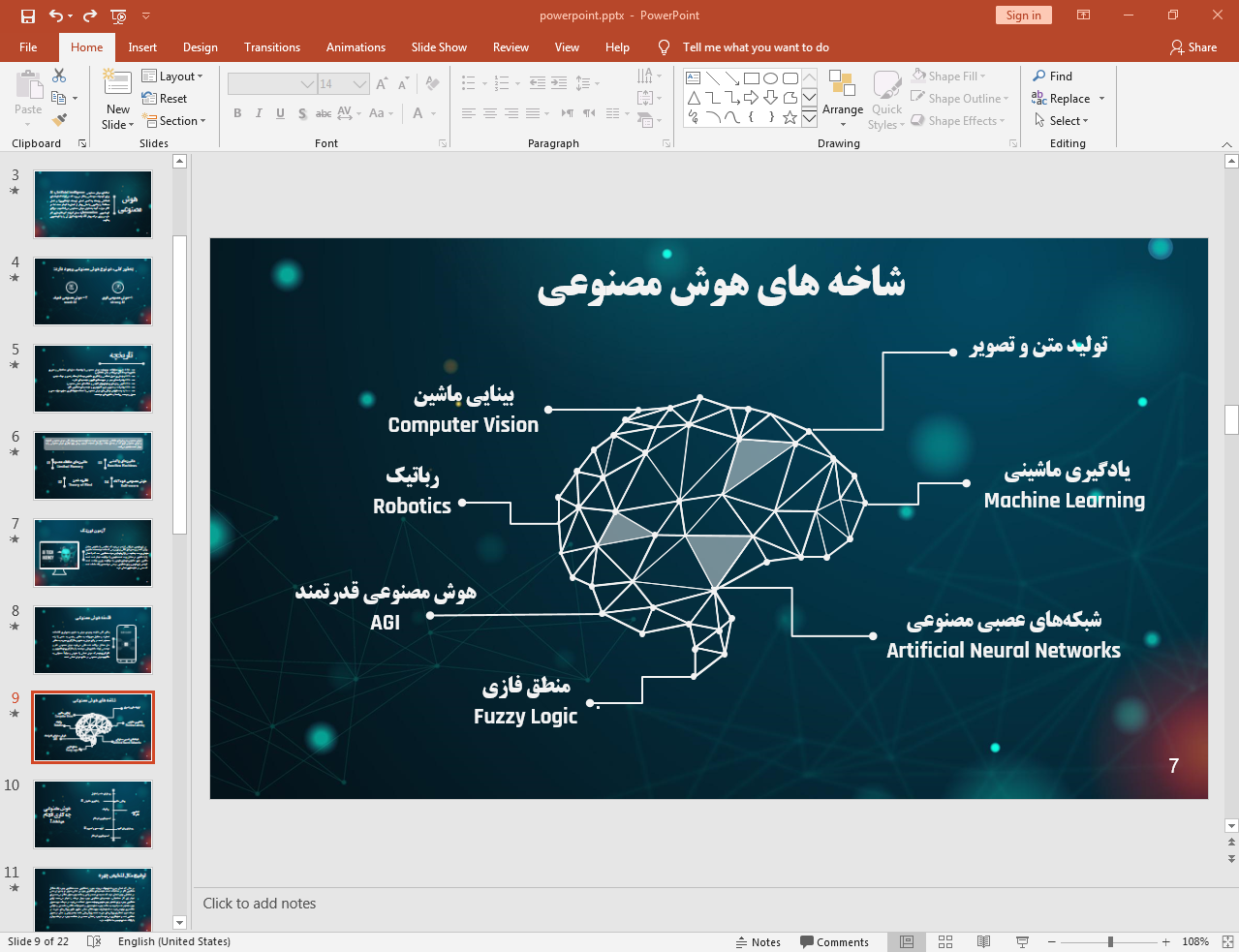
Task: Open the Select dropdown in Editing
Action: click(1062, 121)
